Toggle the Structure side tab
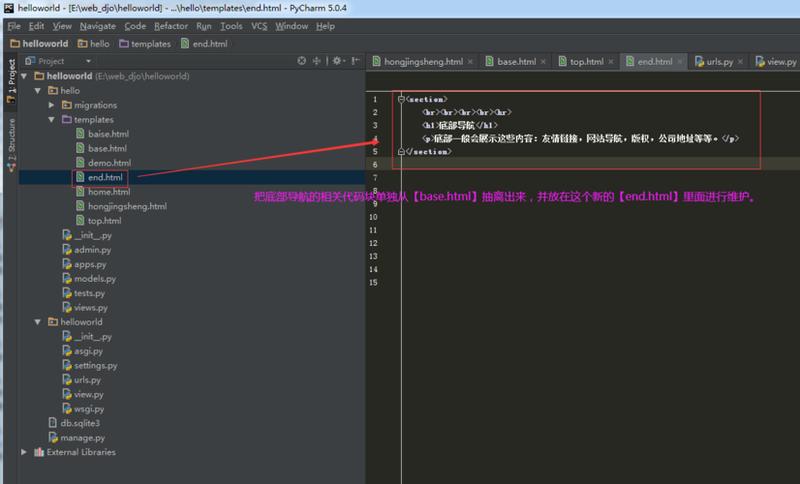This screenshot has height=484, width=800. pos(11,145)
